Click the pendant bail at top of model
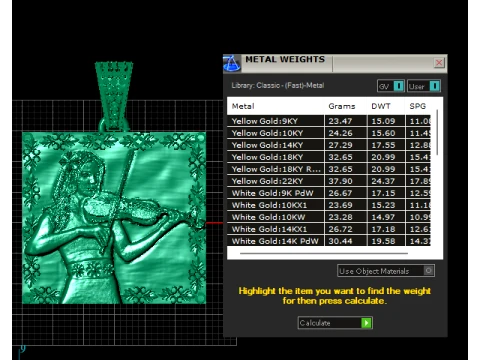This screenshot has width=480, height=360. (114, 96)
